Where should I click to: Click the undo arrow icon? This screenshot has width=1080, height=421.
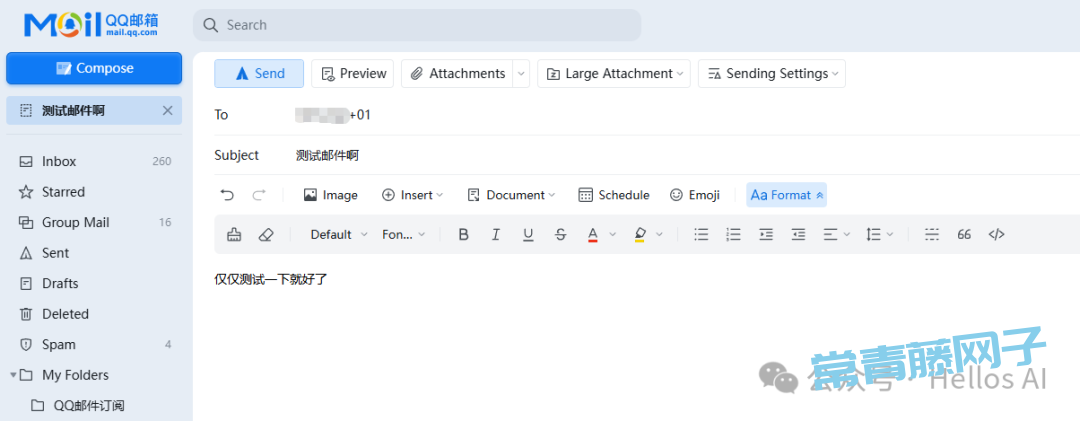(227, 195)
